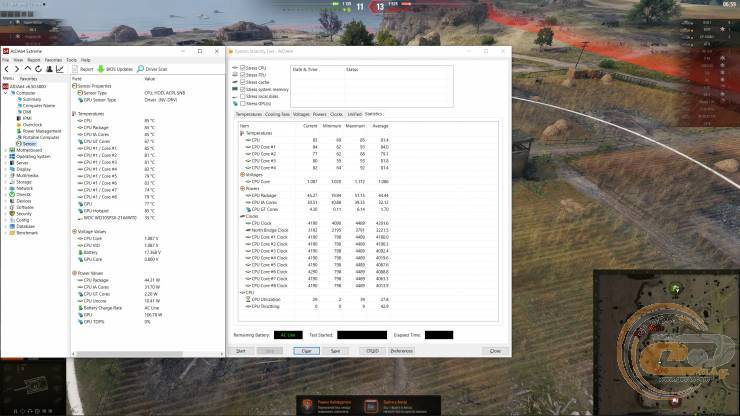Switch to the Voltages tab

pyautogui.click(x=301, y=114)
